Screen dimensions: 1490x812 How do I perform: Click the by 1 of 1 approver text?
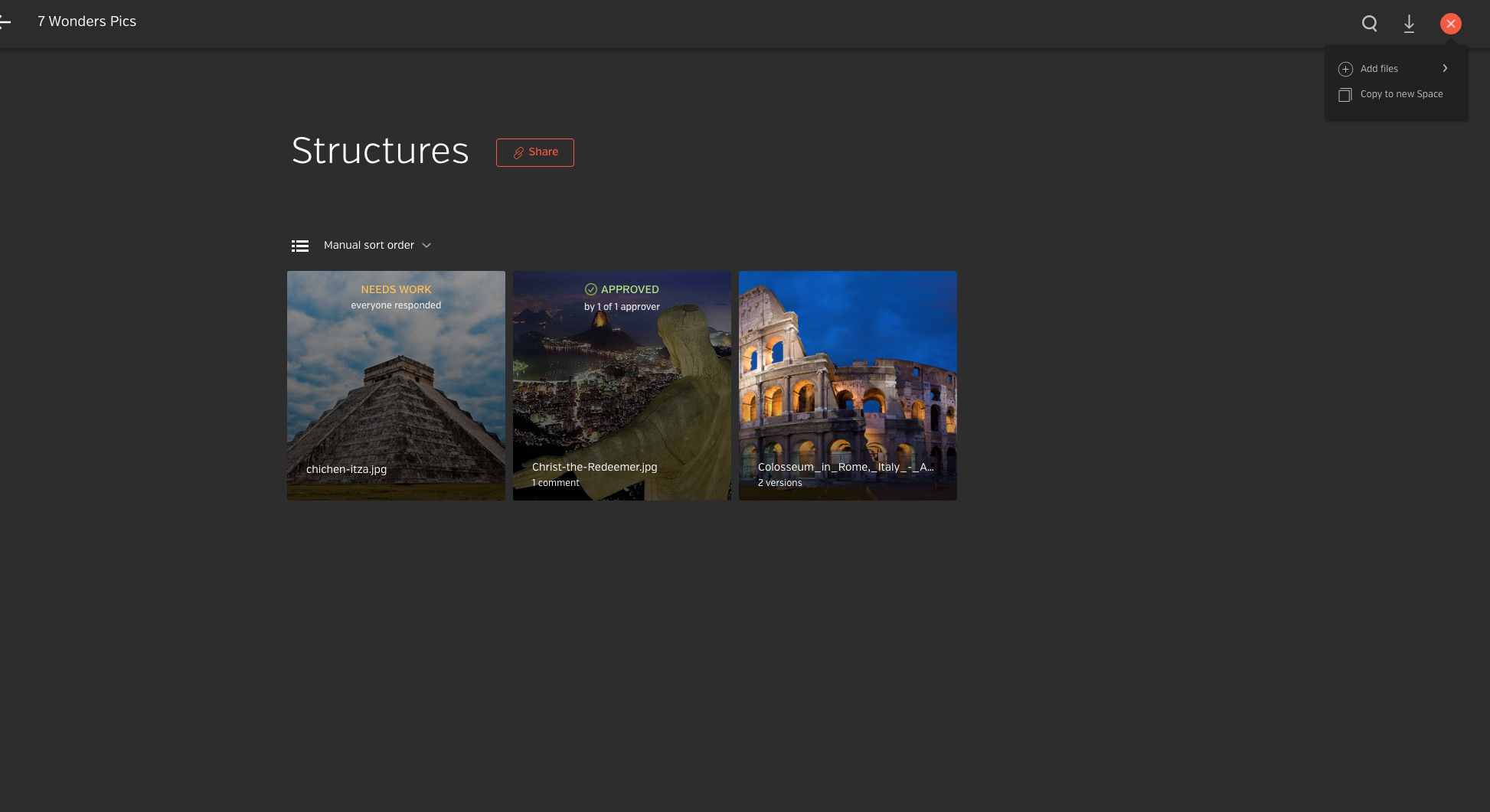coord(622,307)
